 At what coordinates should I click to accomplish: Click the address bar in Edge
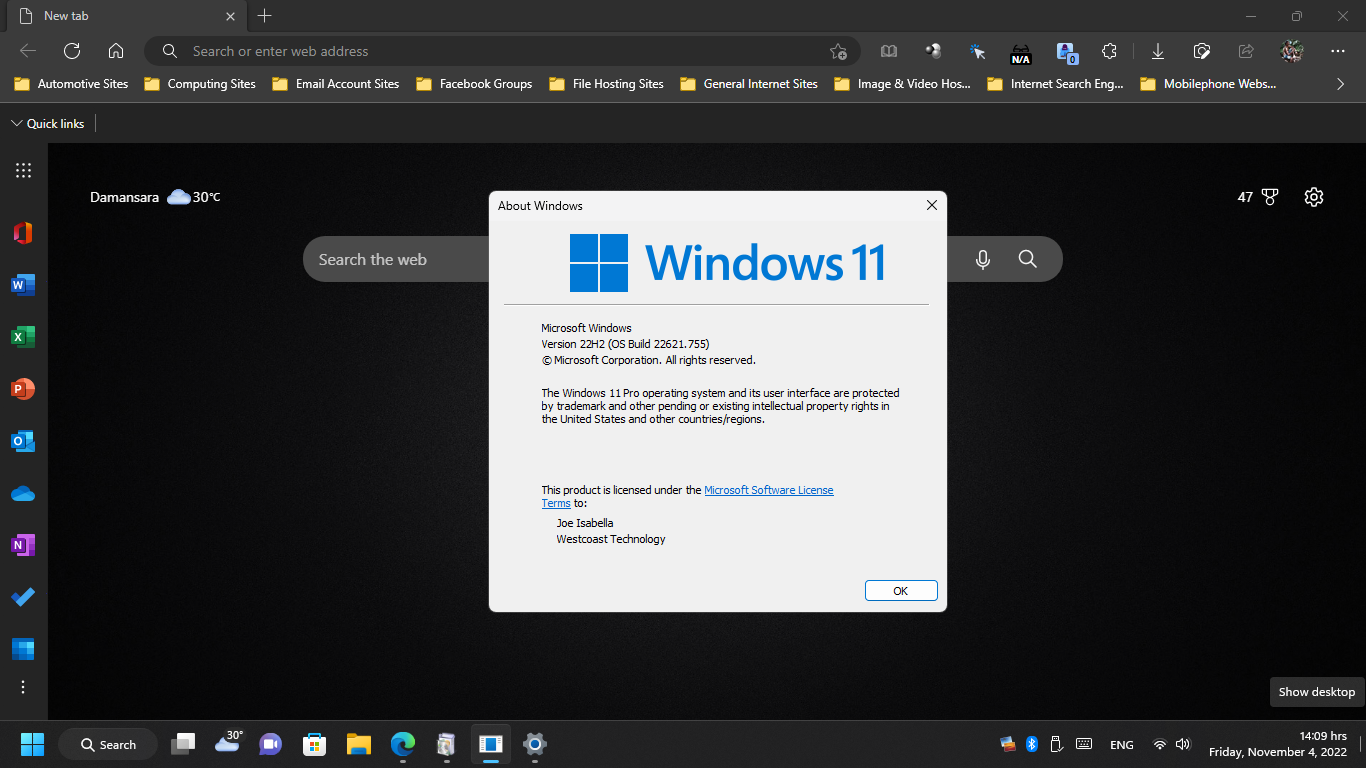point(502,51)
